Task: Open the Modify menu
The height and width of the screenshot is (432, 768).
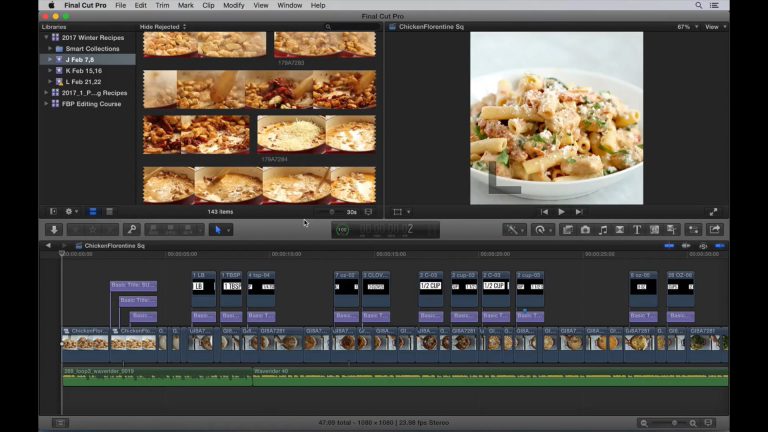Action: click(x=234, y=5)
